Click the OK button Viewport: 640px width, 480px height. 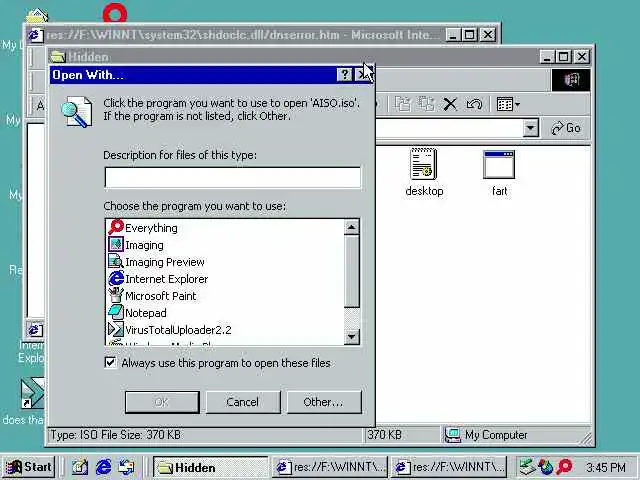(x=162, y=402)
